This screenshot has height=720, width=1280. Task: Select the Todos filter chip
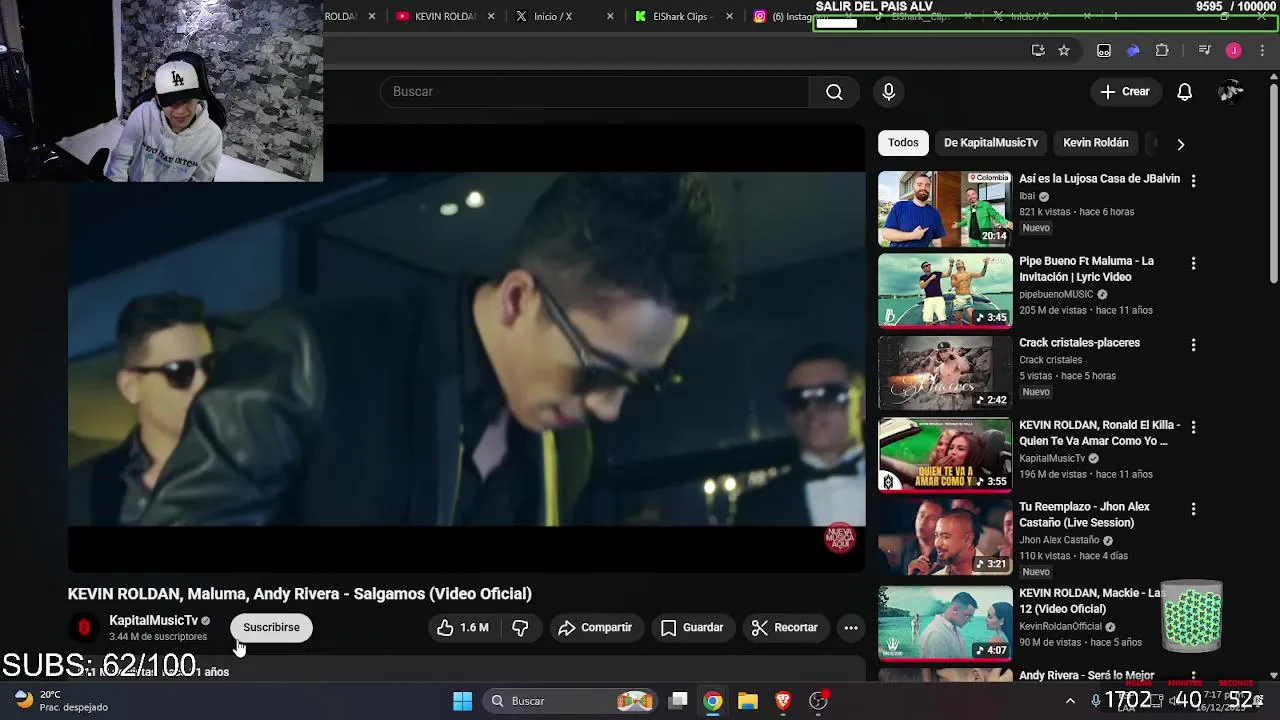[903, 143]
